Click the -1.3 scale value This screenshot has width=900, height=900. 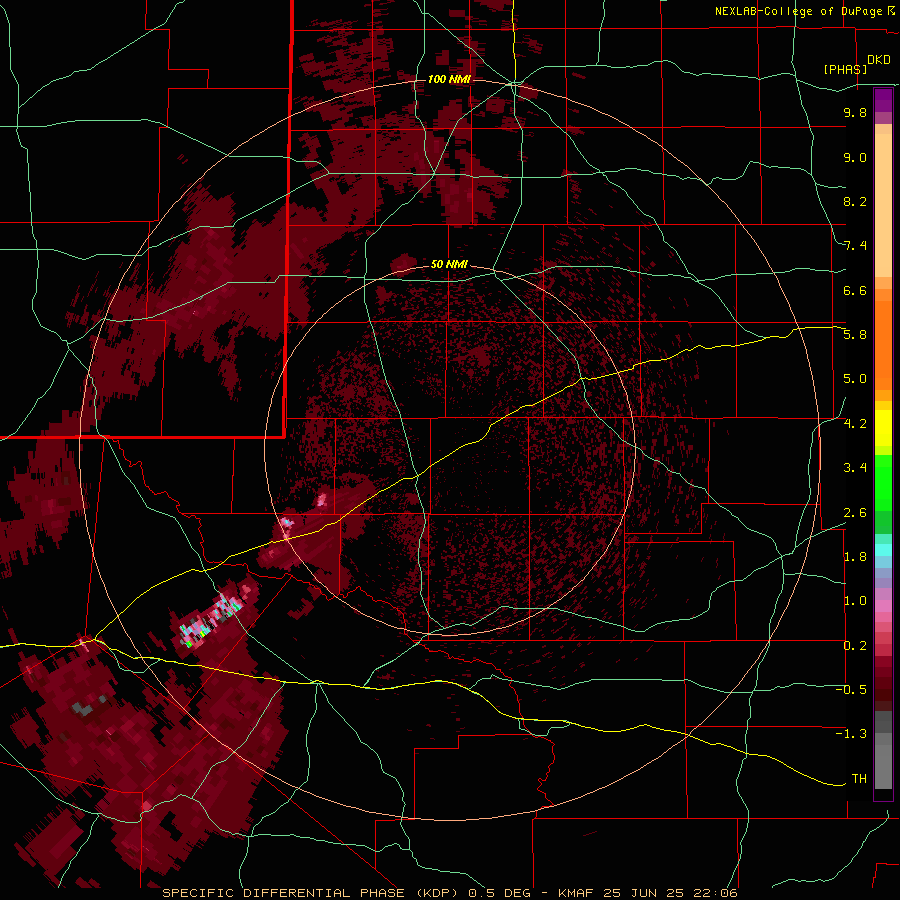(851, 734)
